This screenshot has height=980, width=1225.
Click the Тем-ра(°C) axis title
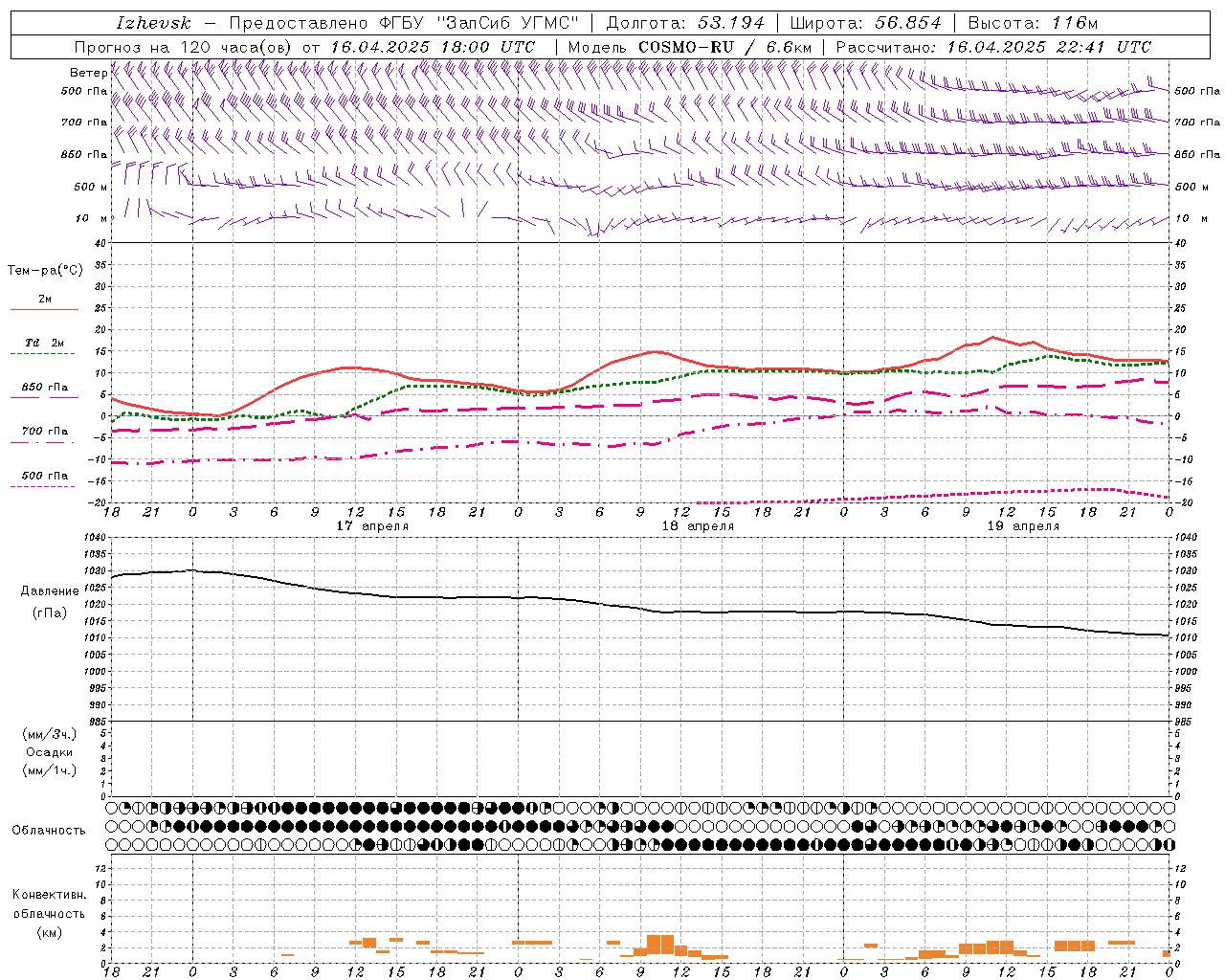tap(45, 271)
